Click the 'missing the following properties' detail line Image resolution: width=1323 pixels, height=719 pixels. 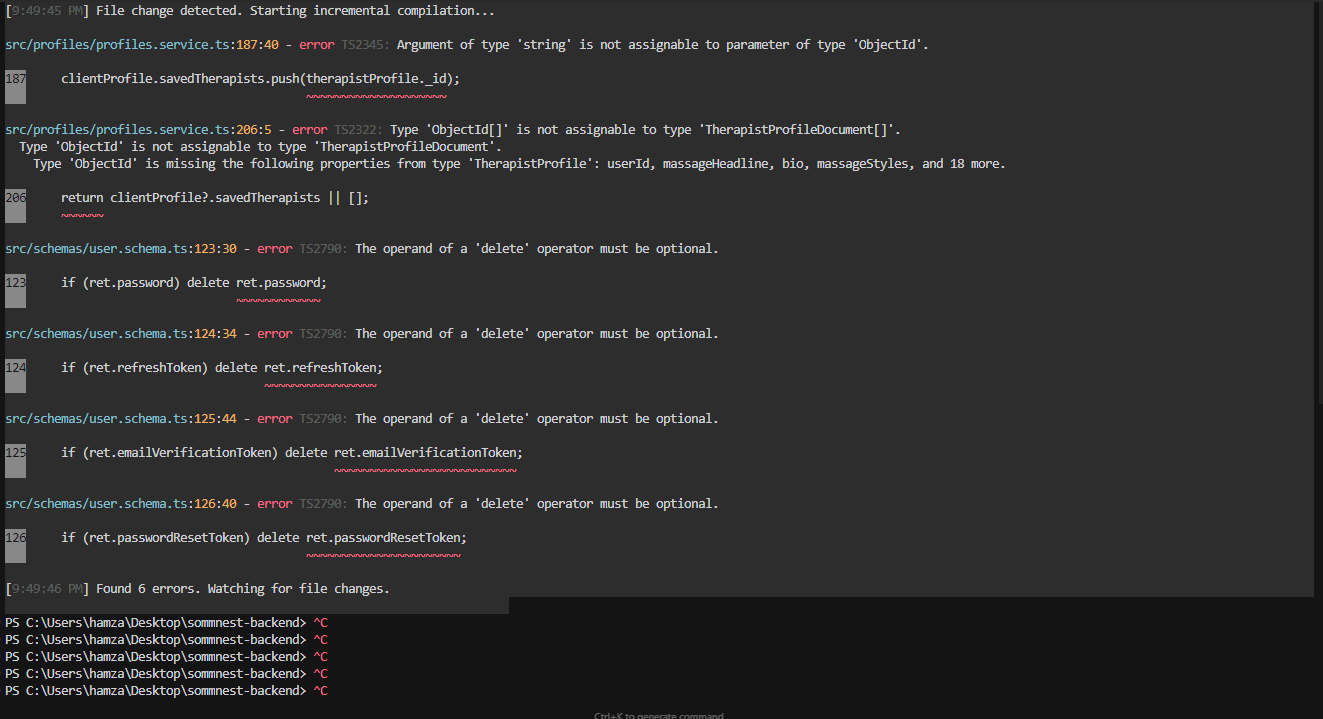point(519,164)
